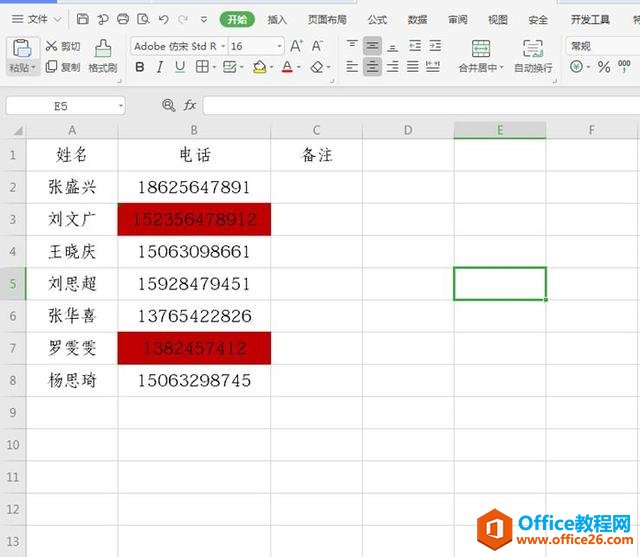
Task: Click the eraser clear-format icon
Action: [x=317, y=67]
